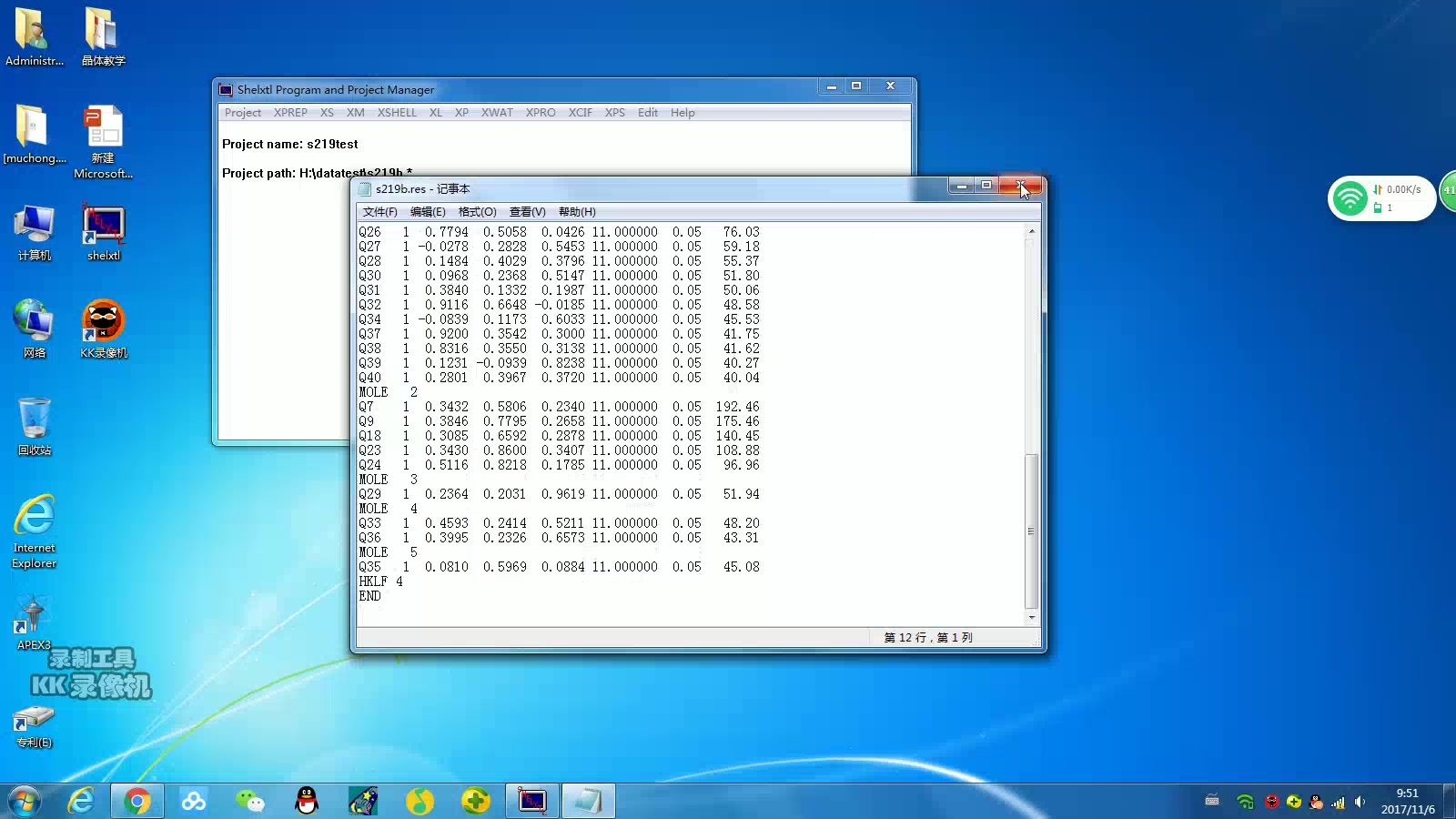Viewport: 1456px width, 819px height.
Task: Minimize the s219b.res Notepad window
Action: click(x=961, y=186)
